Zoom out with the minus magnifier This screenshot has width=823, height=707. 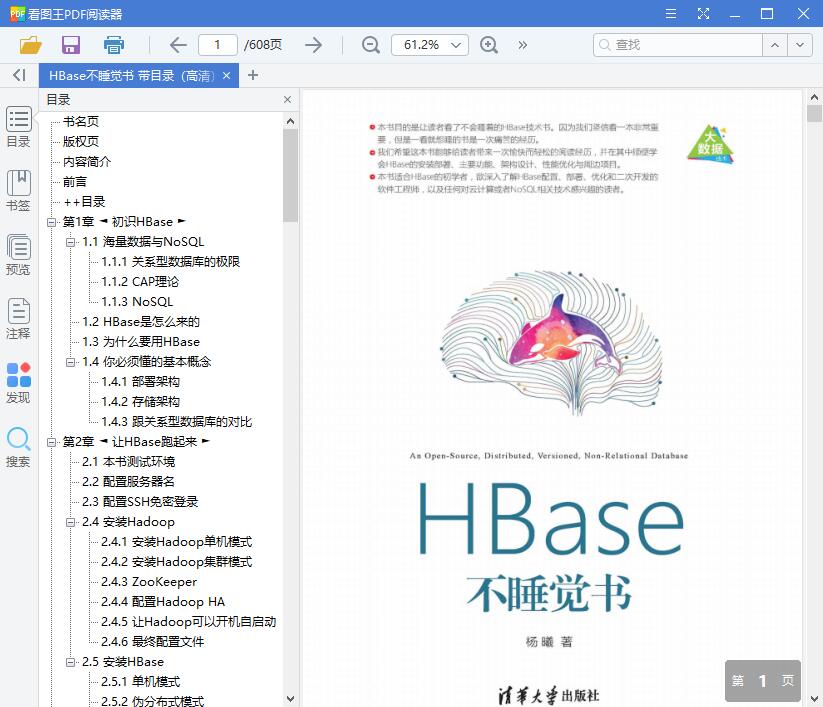[x=371, y=45]
